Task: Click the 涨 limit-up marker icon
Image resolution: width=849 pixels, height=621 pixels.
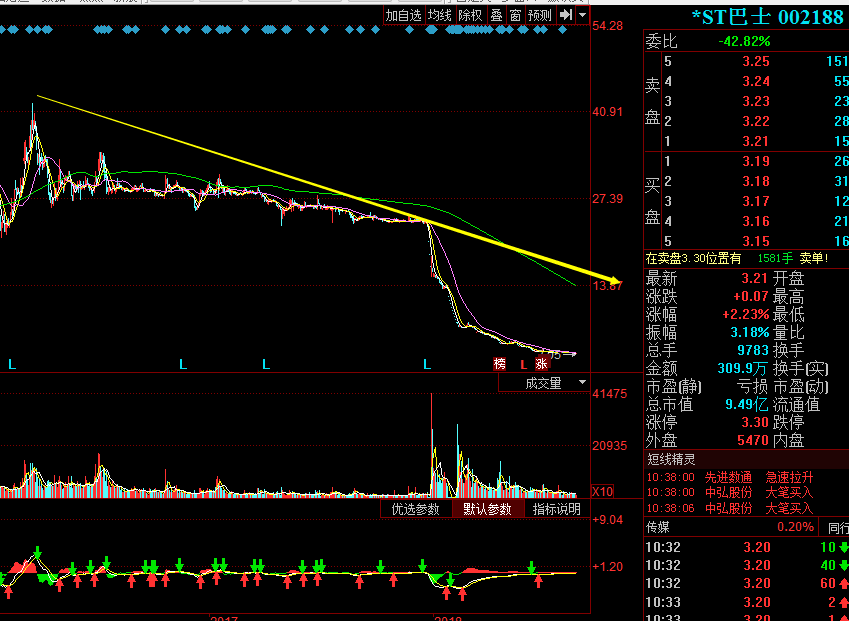Action: (x=541, y=364)
